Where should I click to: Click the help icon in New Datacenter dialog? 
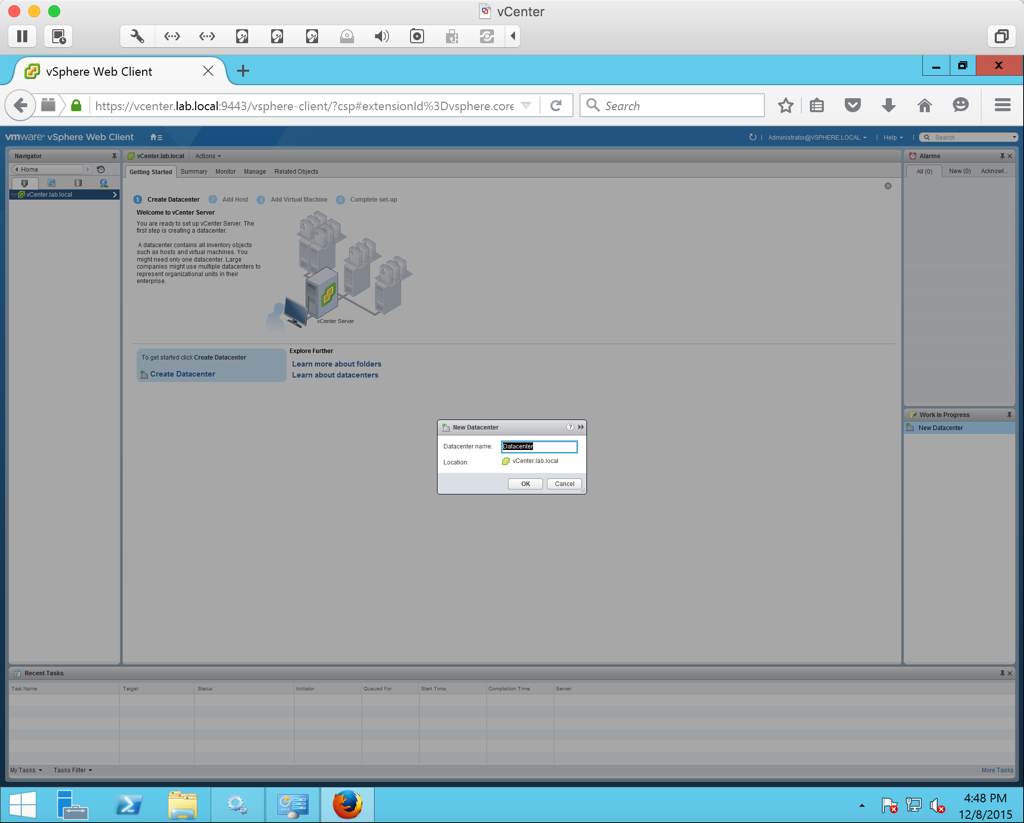pos(570,427)
